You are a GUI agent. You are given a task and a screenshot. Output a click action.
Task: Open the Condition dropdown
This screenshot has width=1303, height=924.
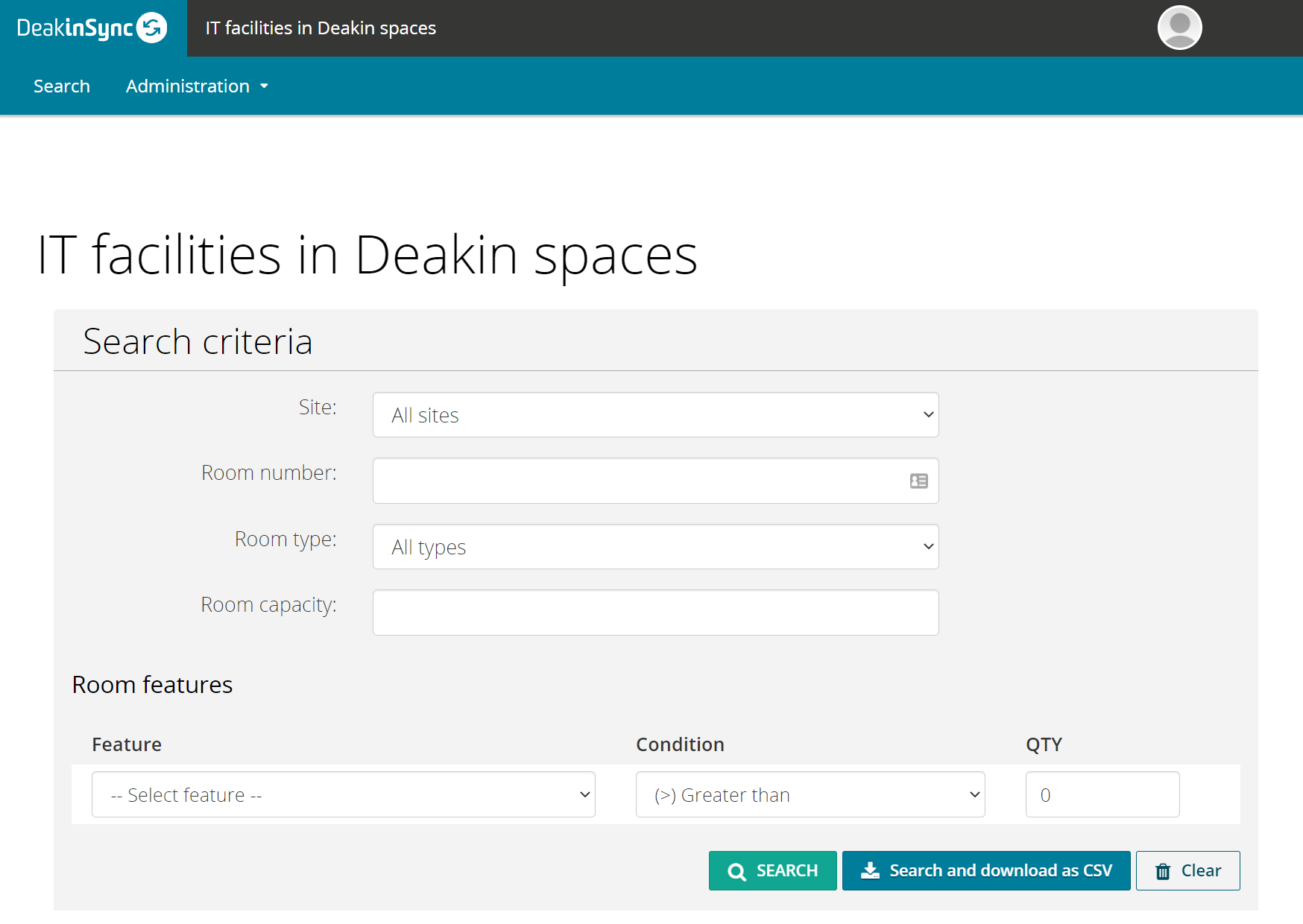810,794
